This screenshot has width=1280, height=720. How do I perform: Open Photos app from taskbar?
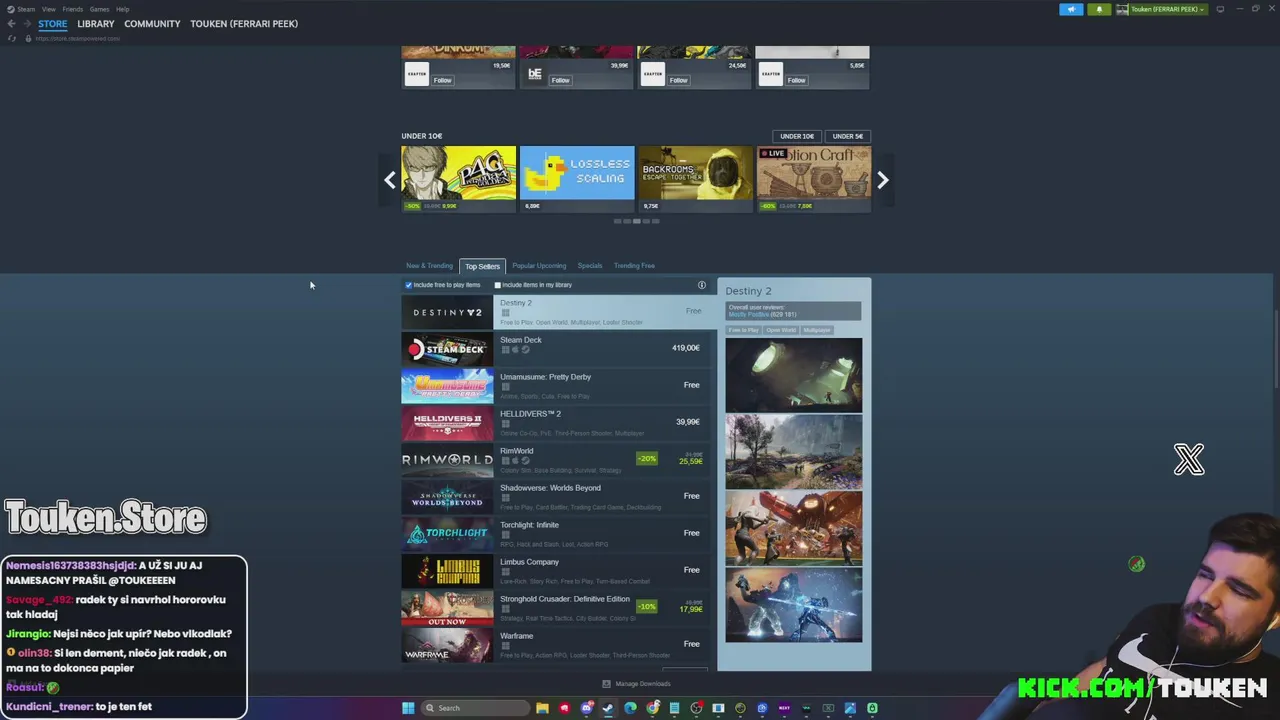[850, 708]
